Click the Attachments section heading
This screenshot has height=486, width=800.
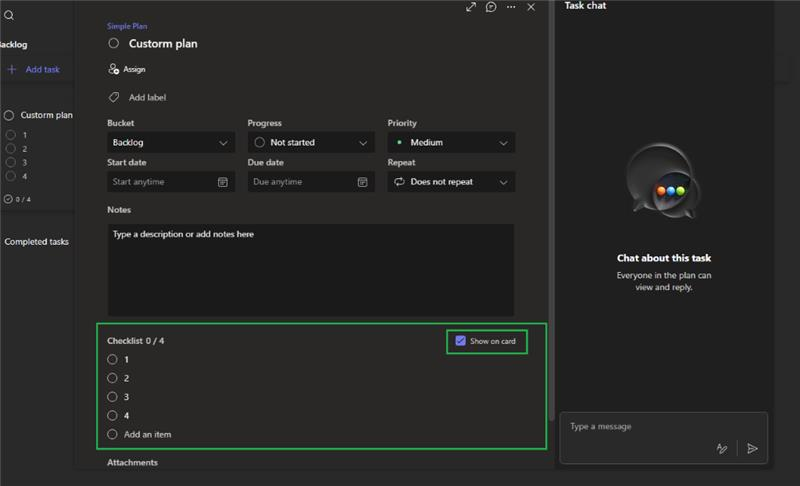[132, 463]
